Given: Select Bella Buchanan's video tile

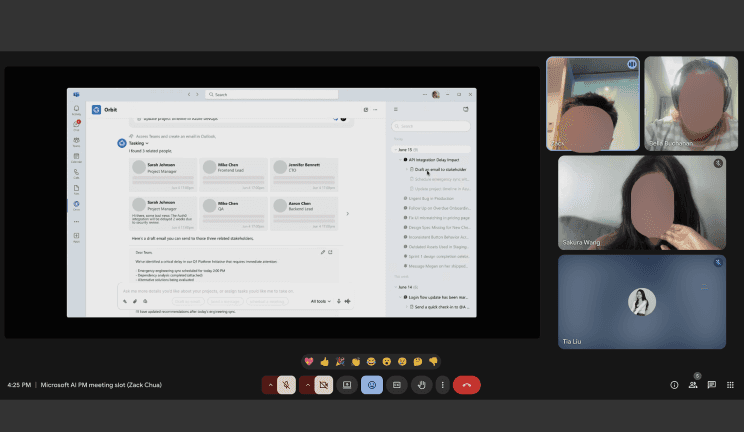Looking at the screenshot, I should click(691, 104).
